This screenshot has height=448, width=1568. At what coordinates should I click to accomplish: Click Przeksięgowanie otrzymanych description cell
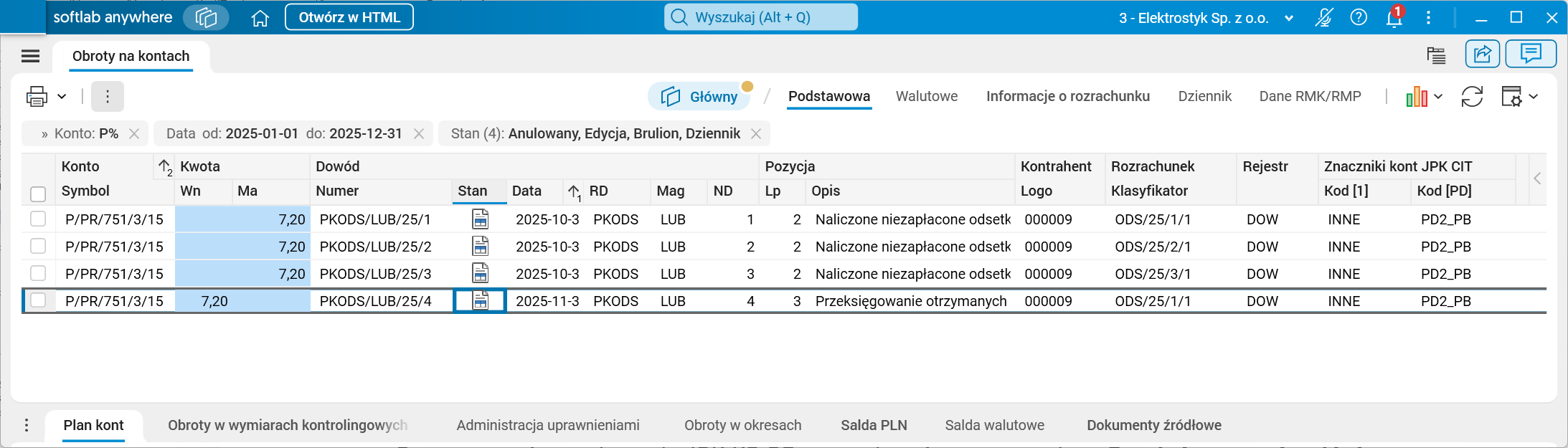(911, 301)
